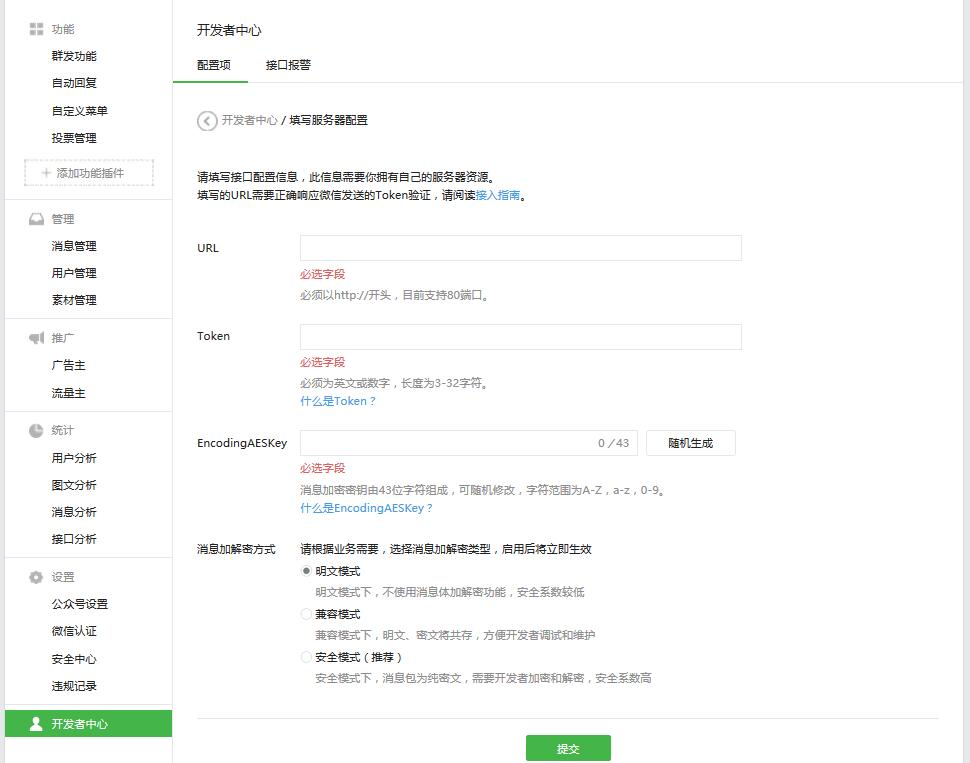Open 违规记录 in the sidebar
Screen dimensions: 970x763
click(x=74, y=686)
